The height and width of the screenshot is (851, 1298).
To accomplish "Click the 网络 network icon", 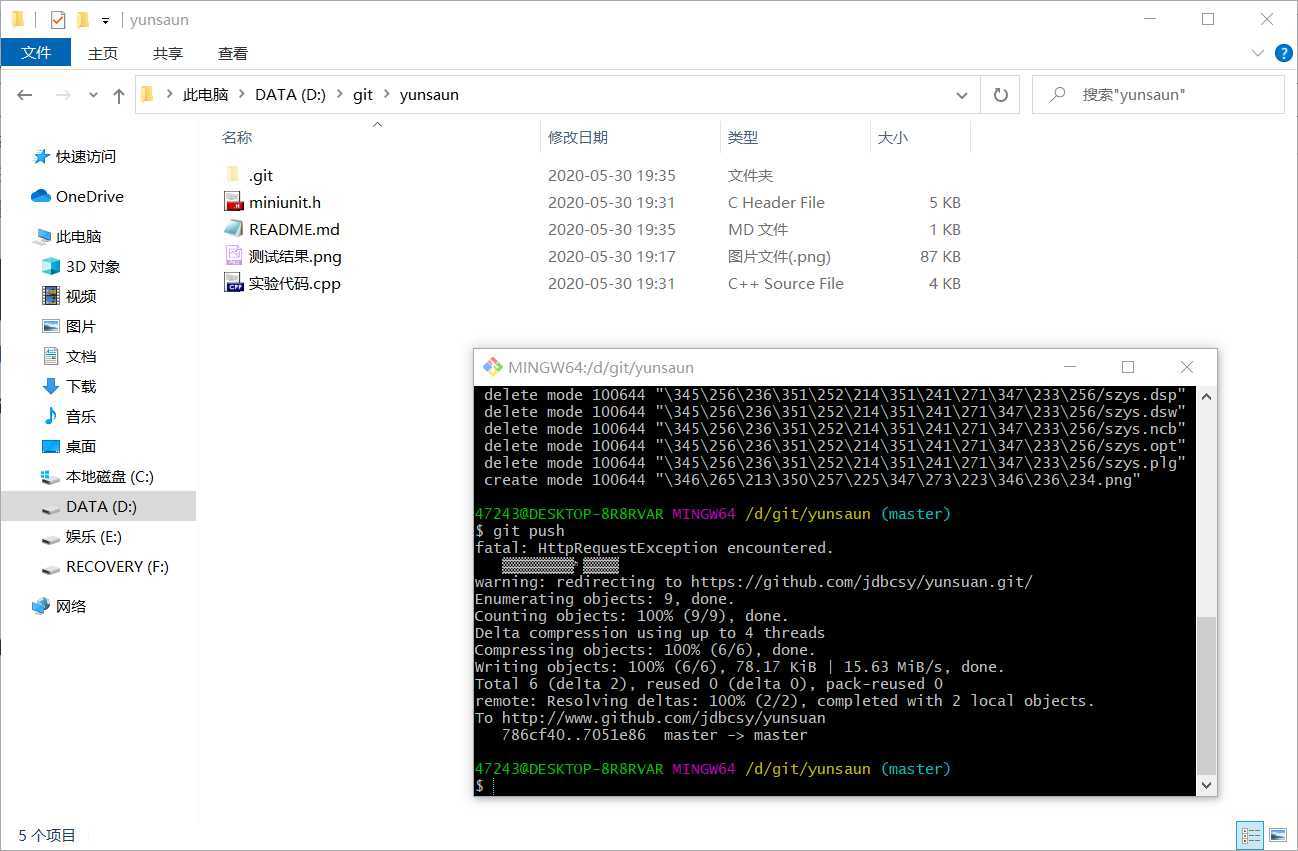I will coord(41,606).
